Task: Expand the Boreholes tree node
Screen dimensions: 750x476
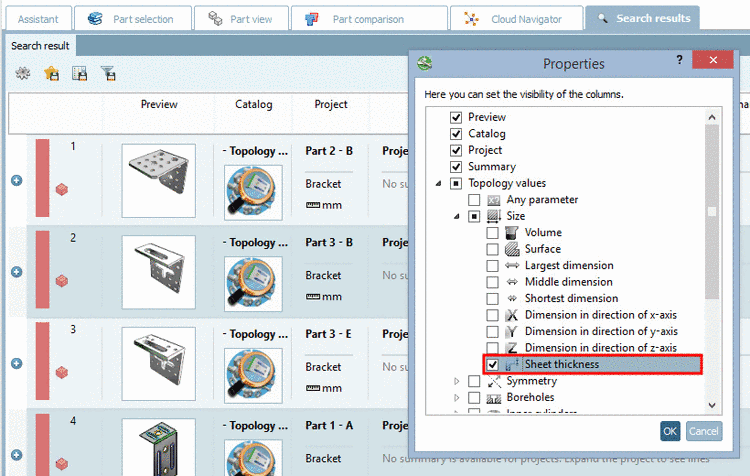Action: click(457, 398)
